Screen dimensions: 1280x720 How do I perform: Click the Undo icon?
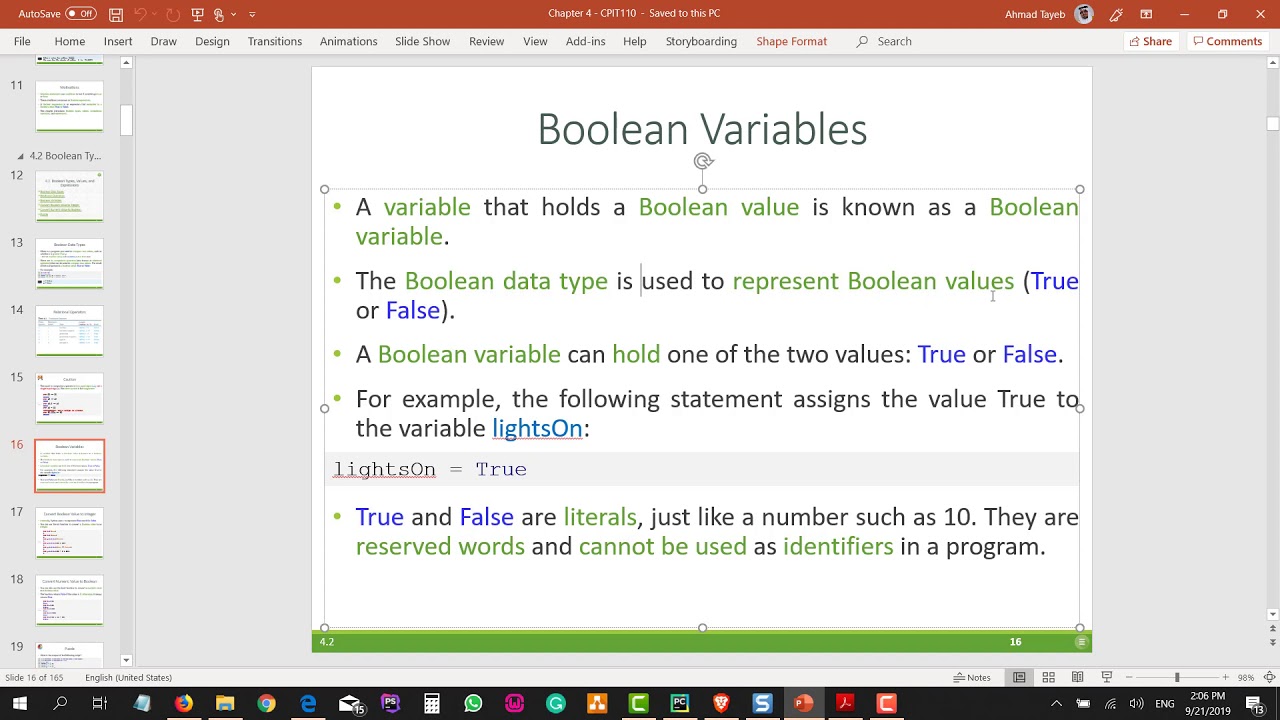[140, 14]
